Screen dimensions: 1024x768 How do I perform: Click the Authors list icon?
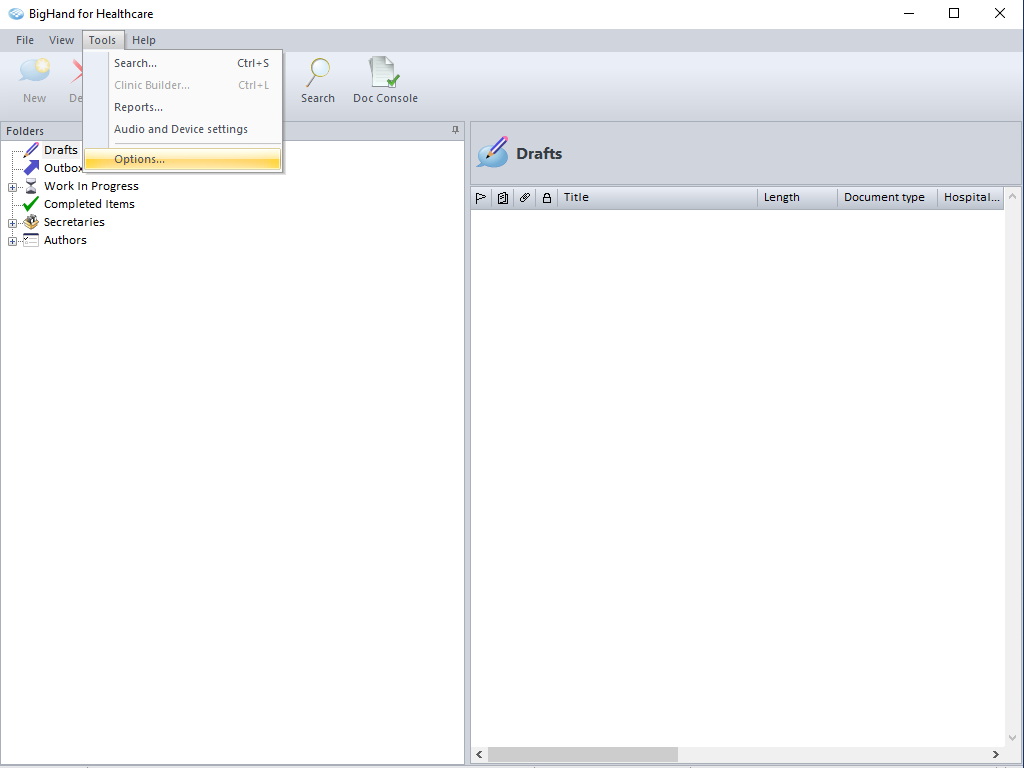pyautogui.click(x=31, y=240)
